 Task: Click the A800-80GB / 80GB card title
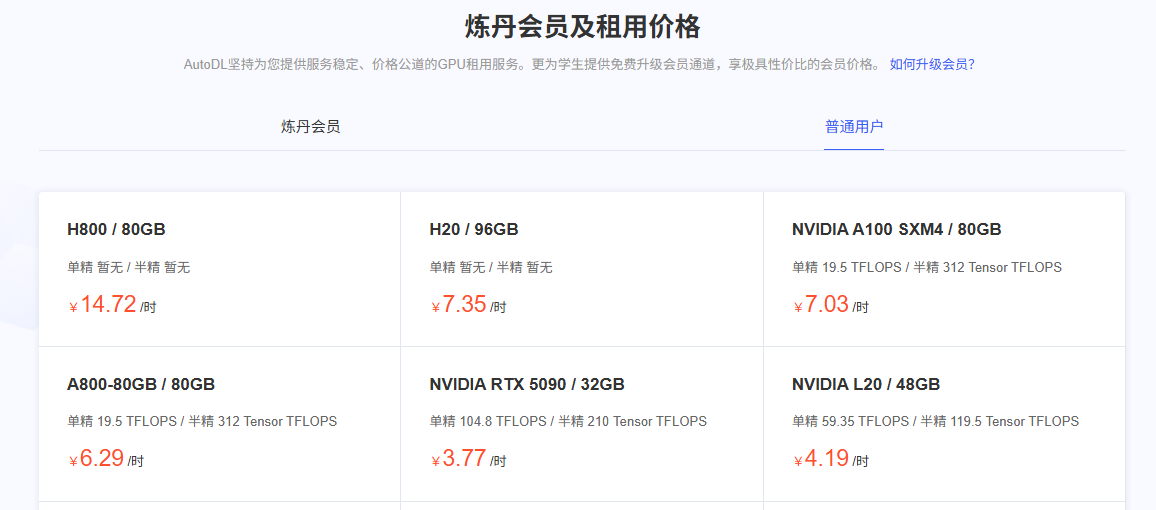pyautogui.click(x=141, y=384)
